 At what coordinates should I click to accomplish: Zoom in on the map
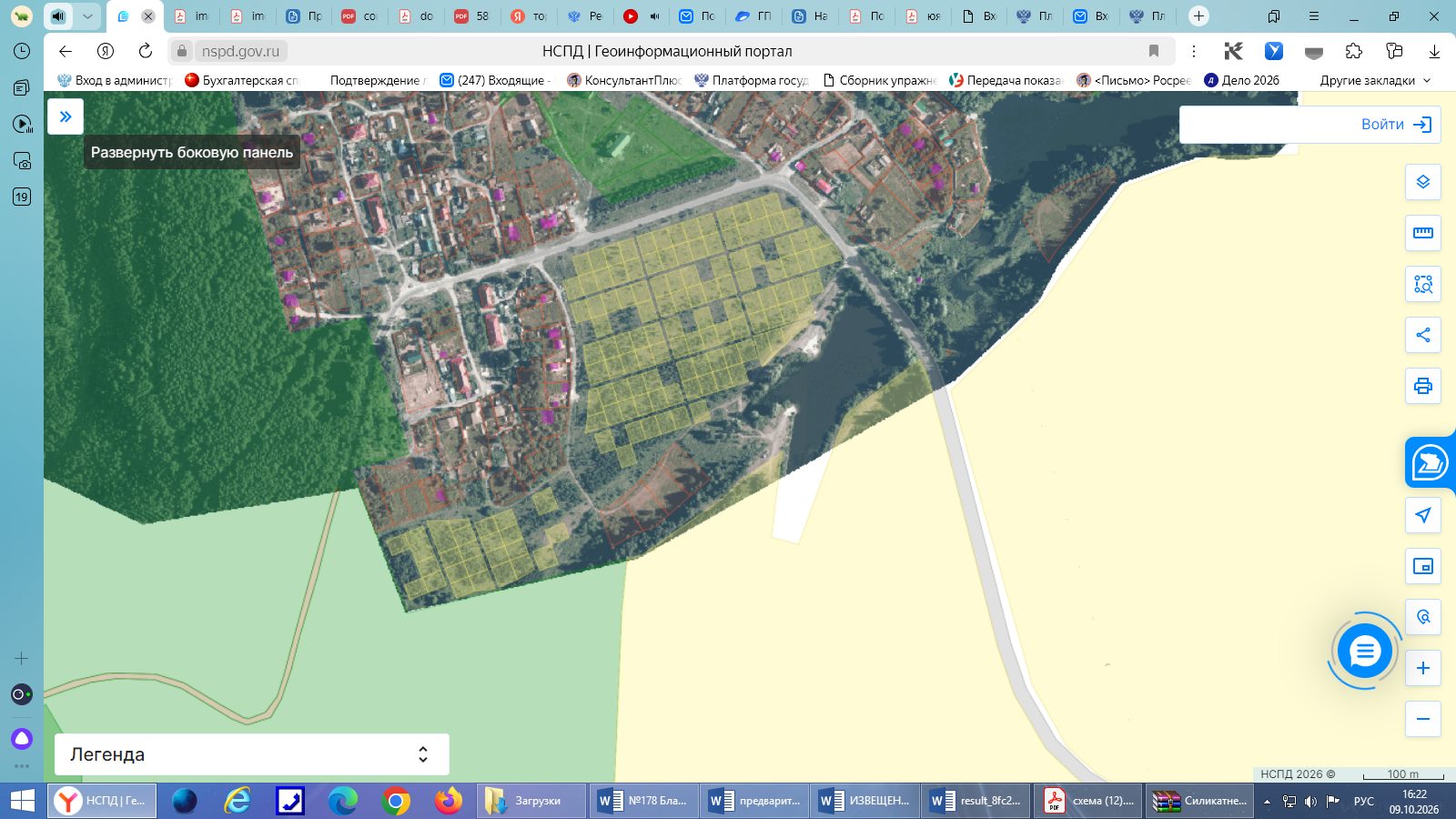(x=1423, y=668)
